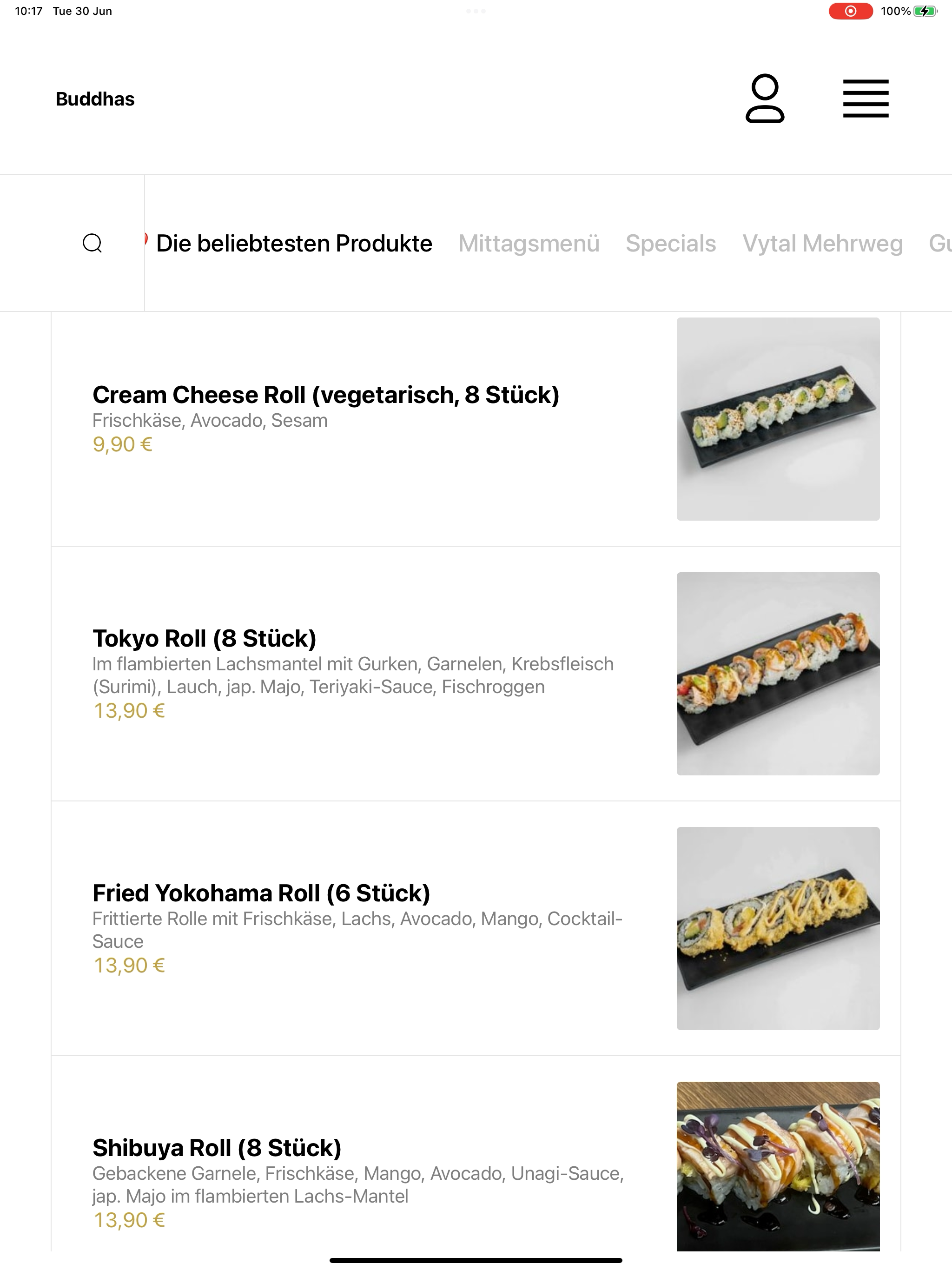Tap the Tokyo Roll 13,90 € price

click(129, 711)
